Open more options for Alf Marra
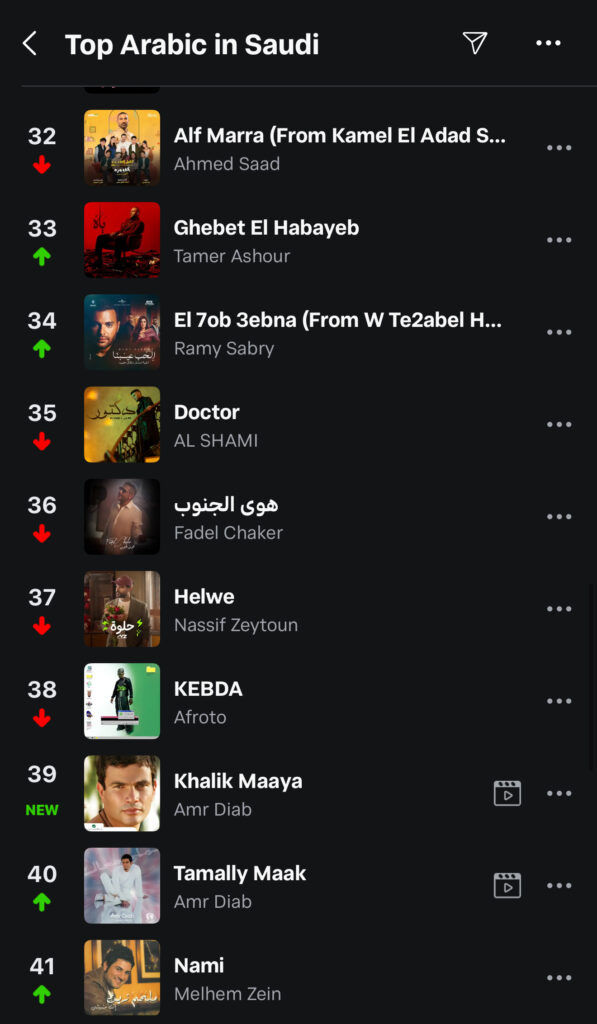This screenshot has width=597, height=1024. (559, 148)
